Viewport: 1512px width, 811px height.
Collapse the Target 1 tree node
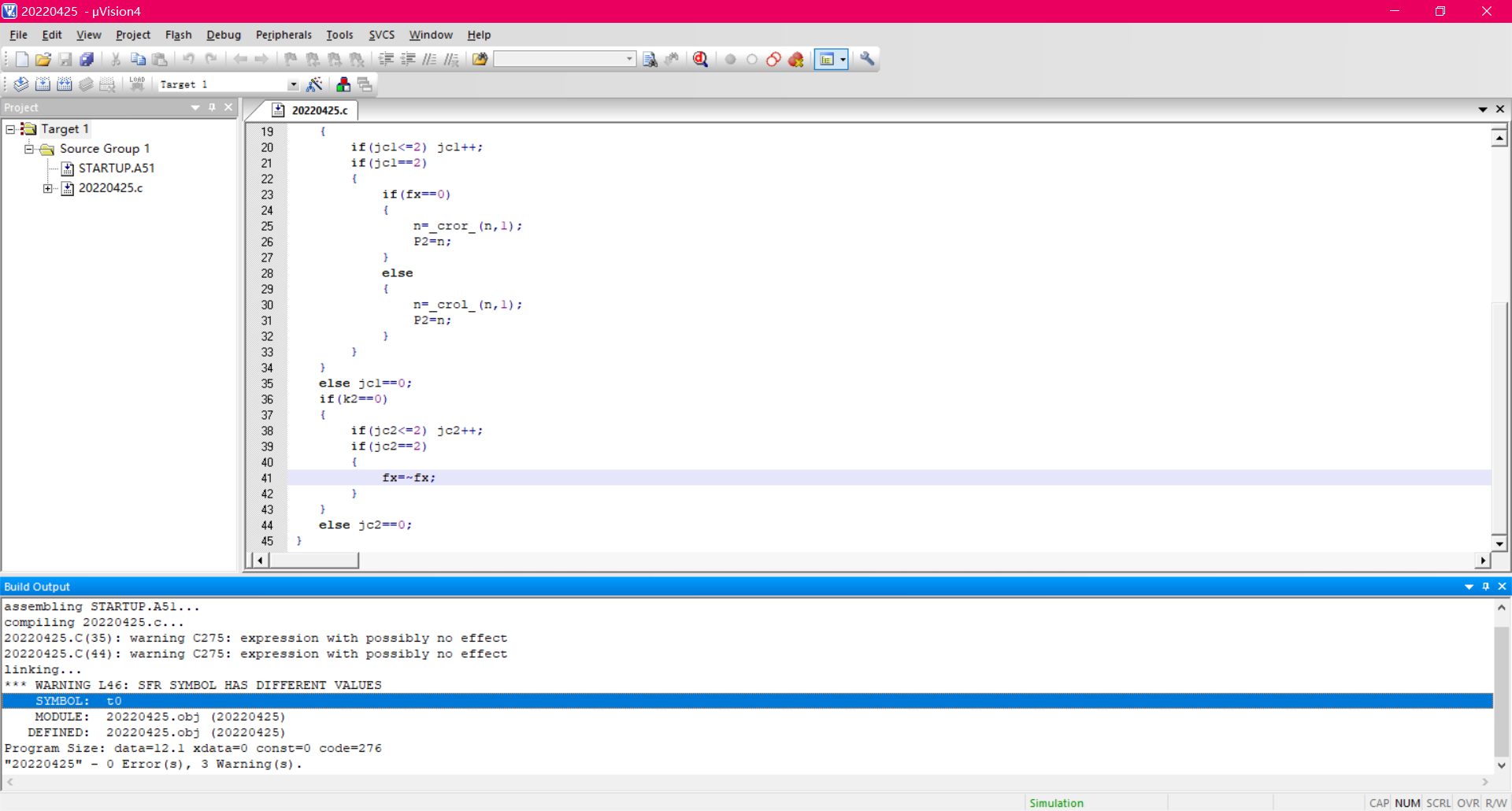point(11,129)
